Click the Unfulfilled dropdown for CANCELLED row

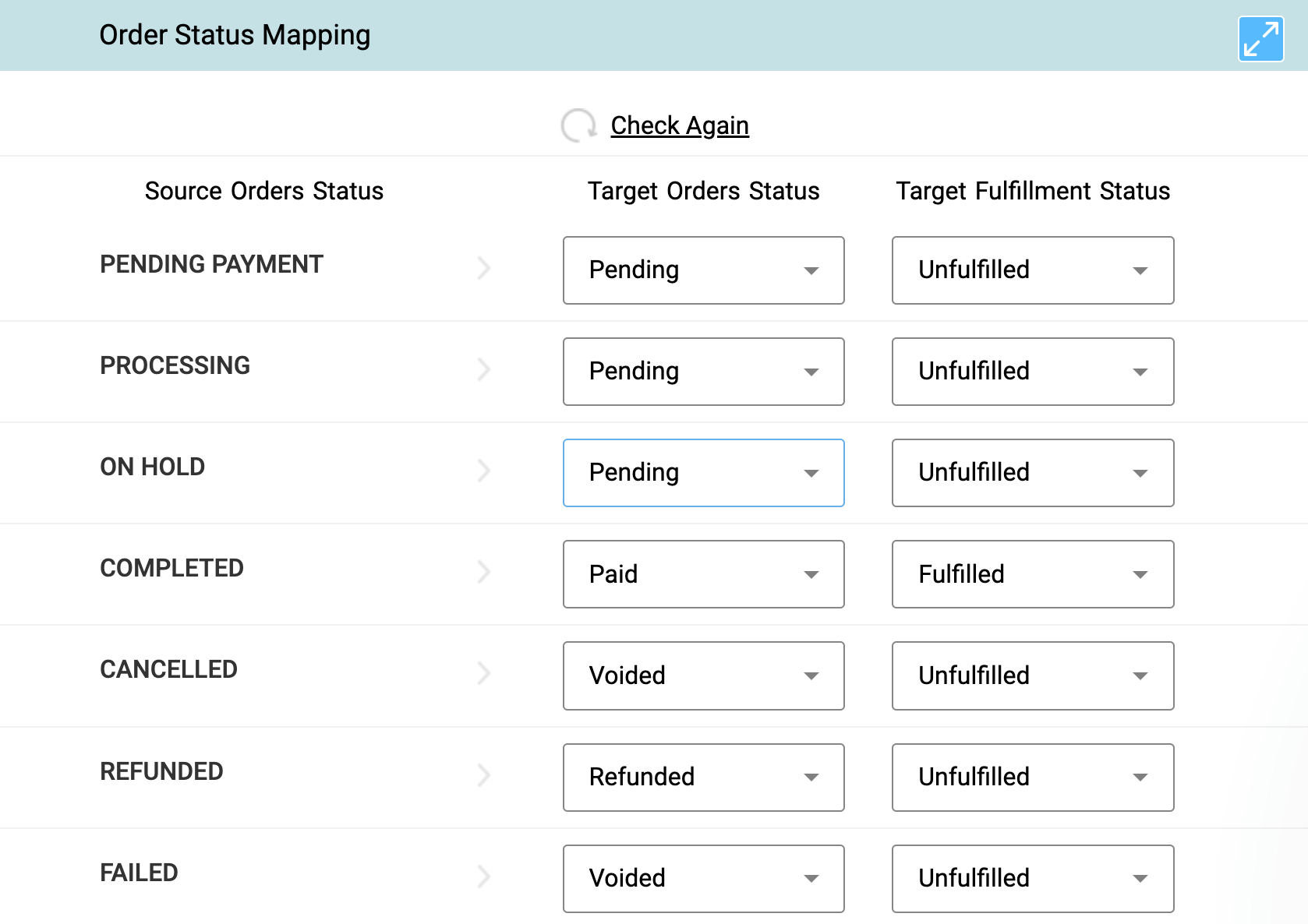(1032, 675)
